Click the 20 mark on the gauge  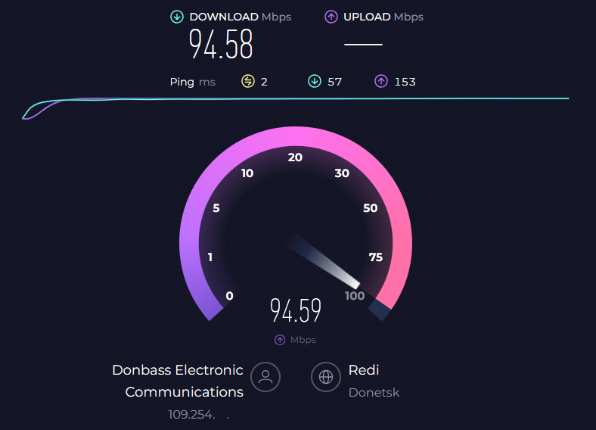(295, 157)
